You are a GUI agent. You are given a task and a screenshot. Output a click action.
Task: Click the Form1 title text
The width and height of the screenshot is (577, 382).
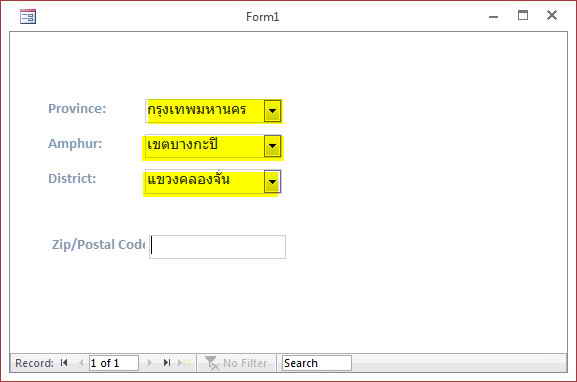[x=262, y=17]
